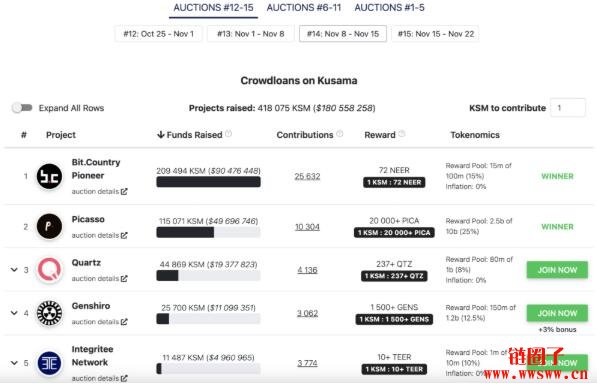Click Join Now for Quartz
Screen dimensions: 597x384
point(557,270)
